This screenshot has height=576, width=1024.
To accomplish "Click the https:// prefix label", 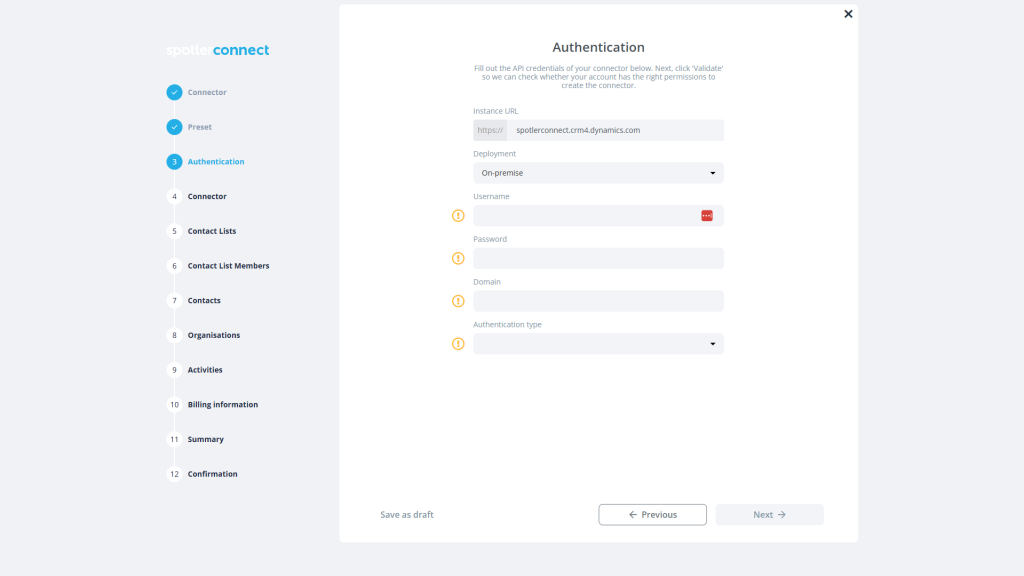I will [490, 130].
